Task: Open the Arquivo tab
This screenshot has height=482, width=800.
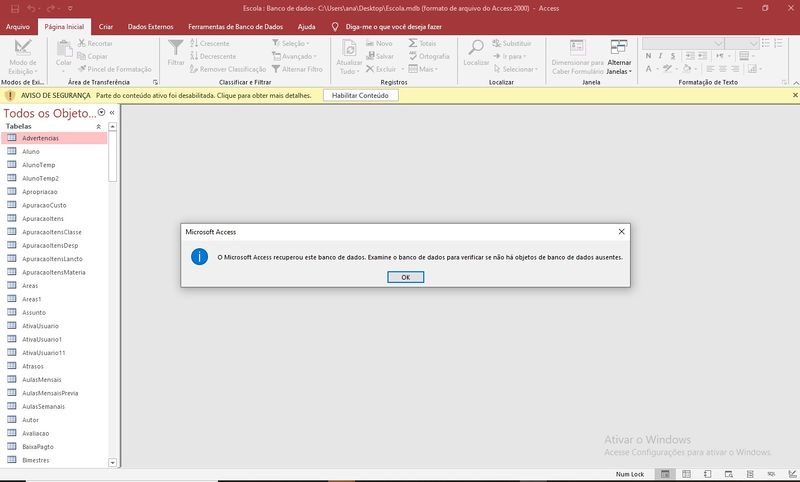Action: tap(18, 27)
